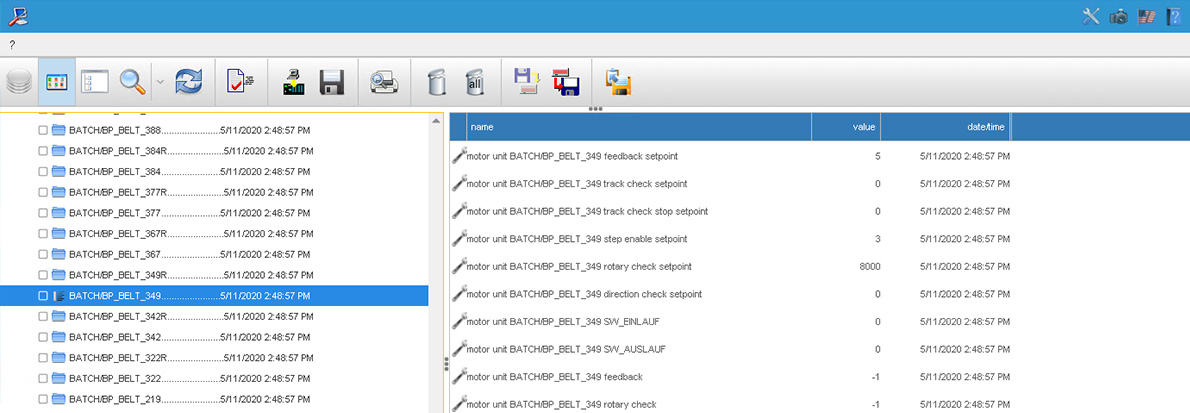Click the orange floppy with clipboard icon
Image resolution: width=1190 pixels, height=413 pixels.
click(619, 82)
